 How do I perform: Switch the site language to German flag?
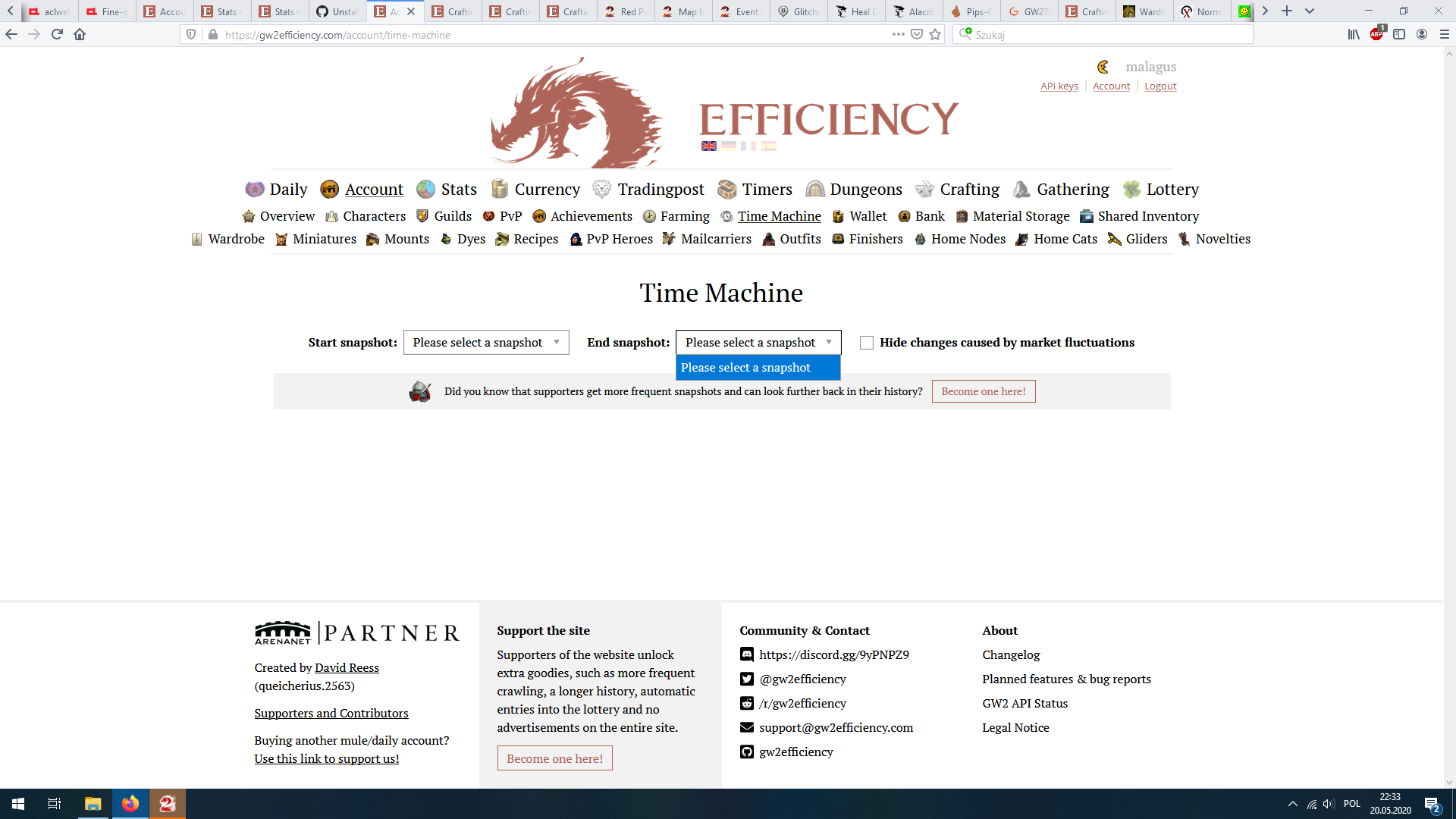[729, 146]
